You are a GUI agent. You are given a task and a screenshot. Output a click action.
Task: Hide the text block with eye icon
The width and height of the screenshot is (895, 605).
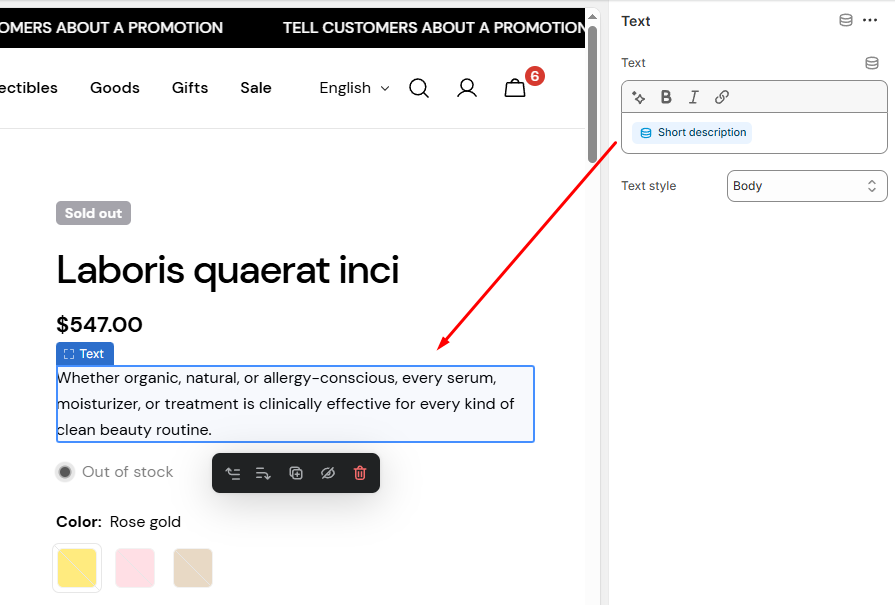click(328, 473)
